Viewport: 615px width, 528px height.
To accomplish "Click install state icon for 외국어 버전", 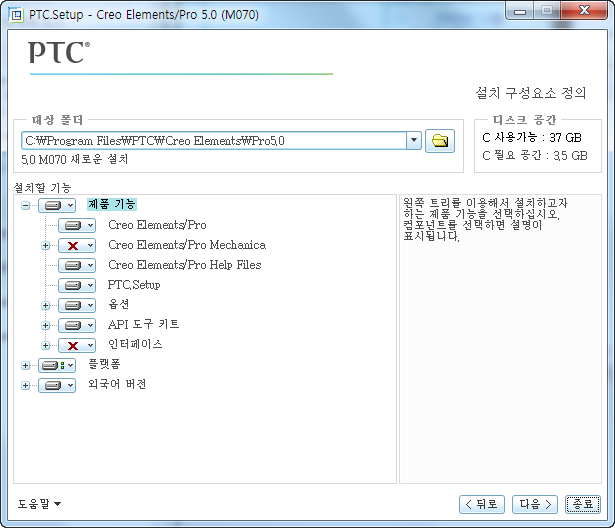I will [x=53, y=386].
